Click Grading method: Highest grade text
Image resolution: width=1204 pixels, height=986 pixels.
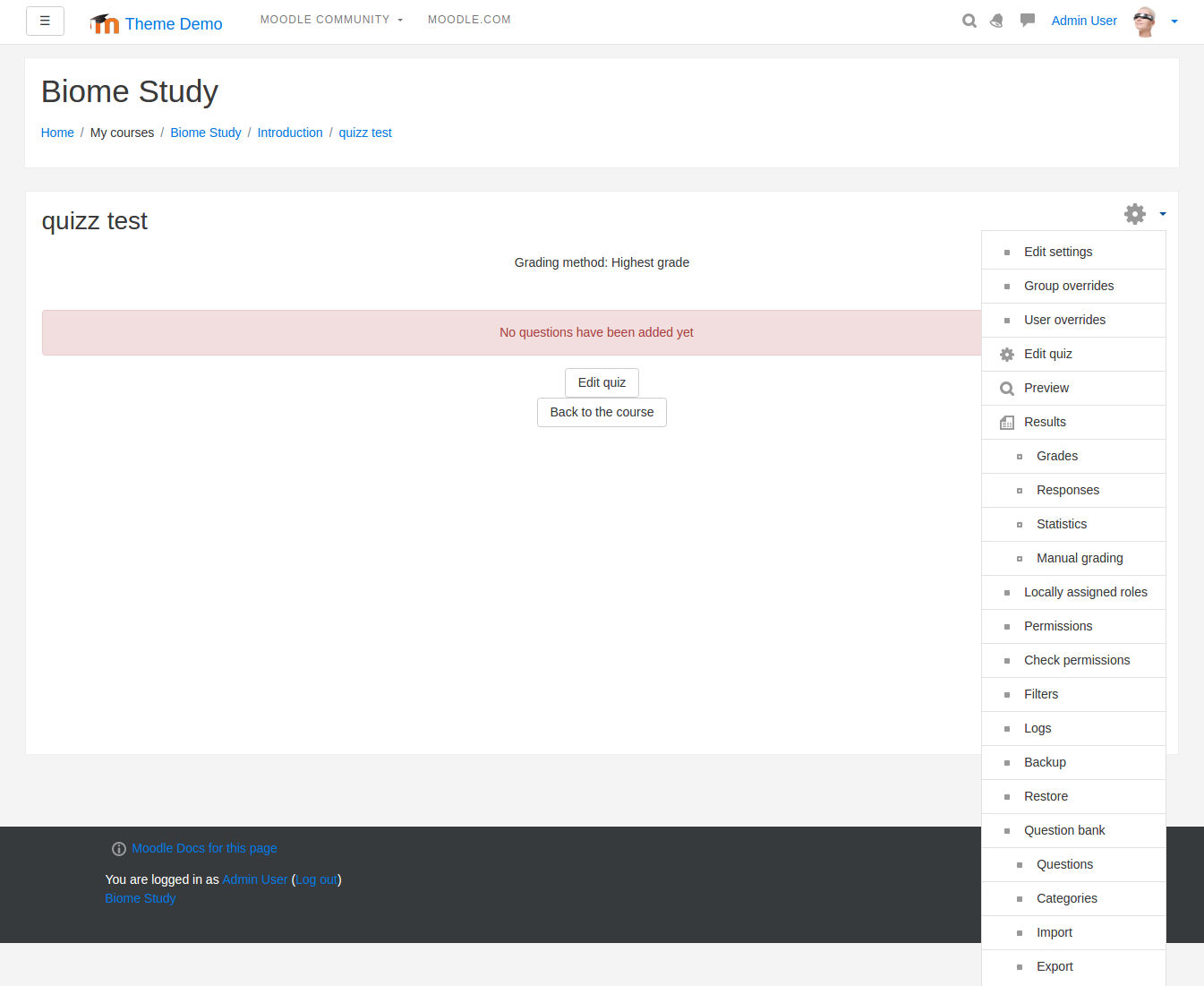point(602,262)
